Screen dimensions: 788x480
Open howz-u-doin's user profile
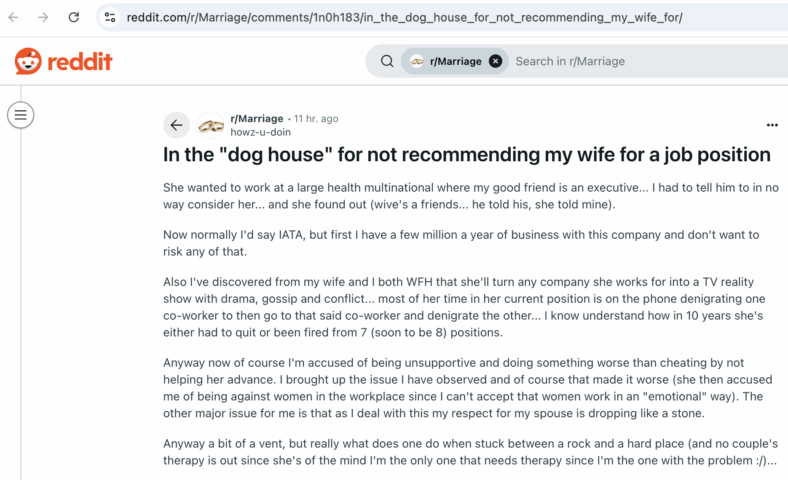pyautogui.click(x=260, y=132)
